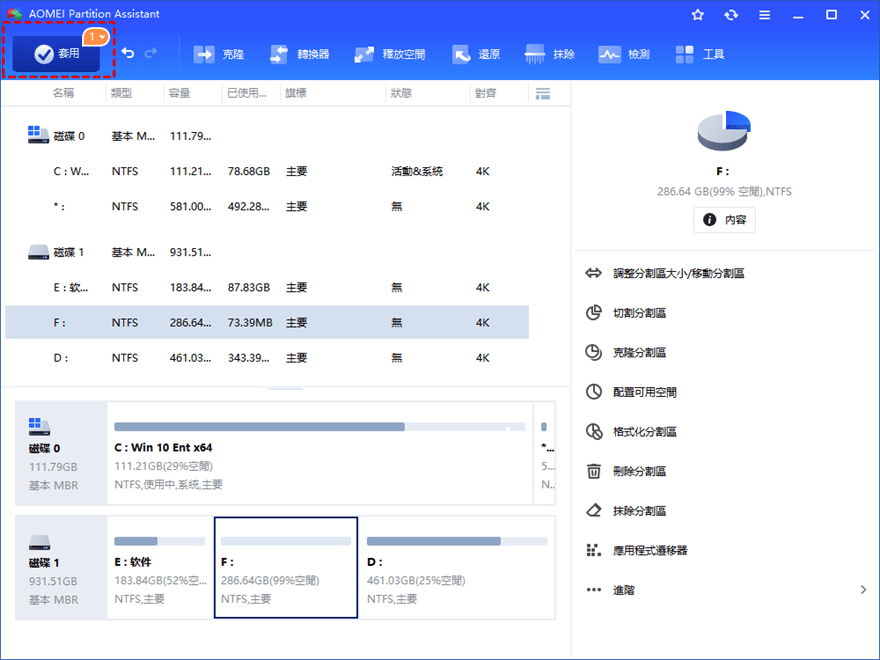Choose 克隆分割區 clone partition option
Viewport: 880px width, 660px height.
[625, 352]
